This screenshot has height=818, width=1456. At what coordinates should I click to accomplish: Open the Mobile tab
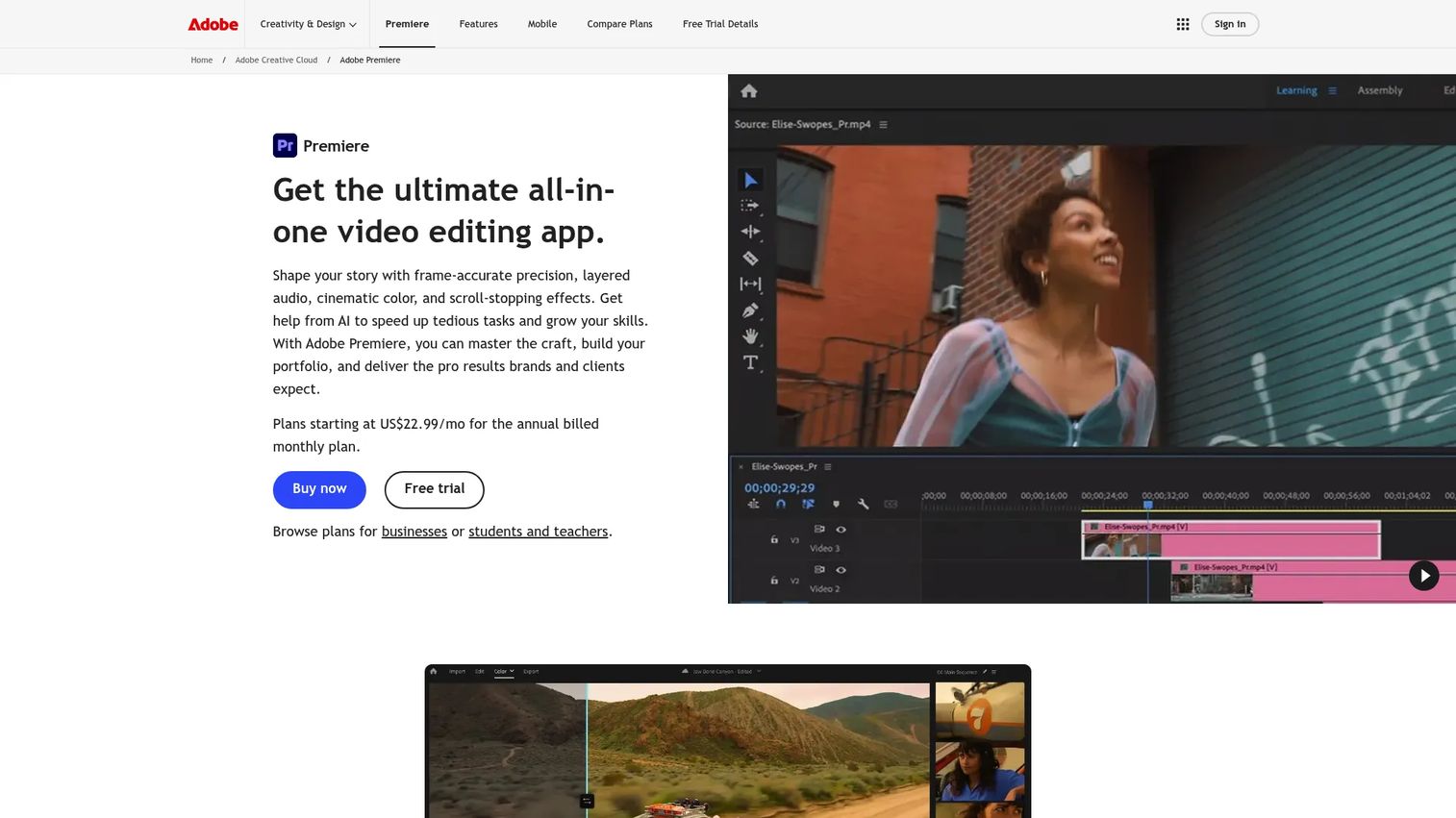(542, 24)
